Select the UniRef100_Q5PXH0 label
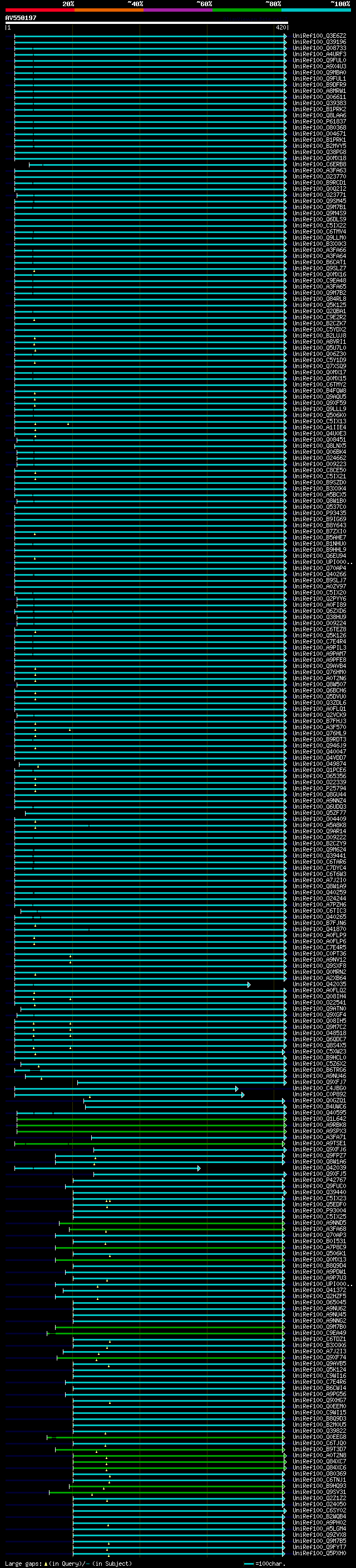Image resolution: width=356 pixels, height=1568 pixels. (x=319, y=1553)
